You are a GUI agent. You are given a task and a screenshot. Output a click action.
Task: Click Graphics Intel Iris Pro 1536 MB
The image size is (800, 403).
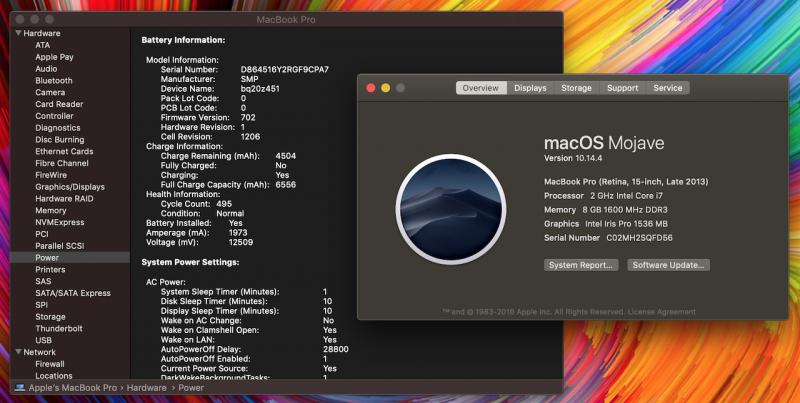coord(606,224)
